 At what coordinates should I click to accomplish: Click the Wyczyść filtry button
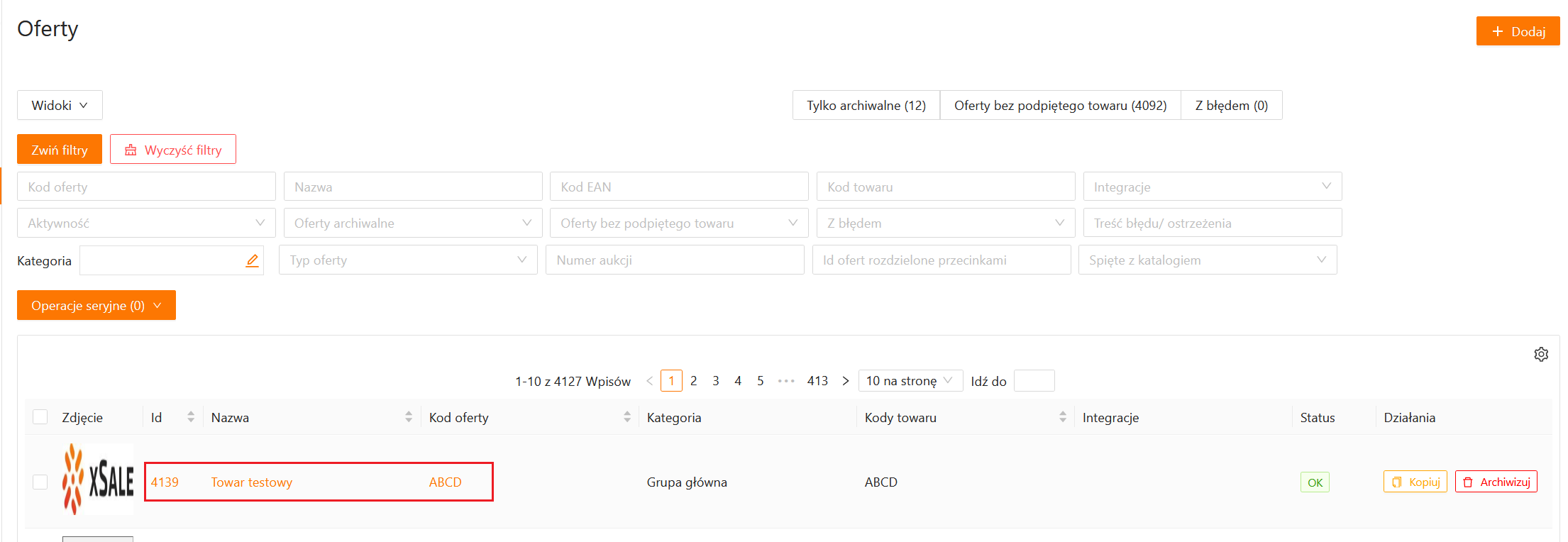point(173,150)
